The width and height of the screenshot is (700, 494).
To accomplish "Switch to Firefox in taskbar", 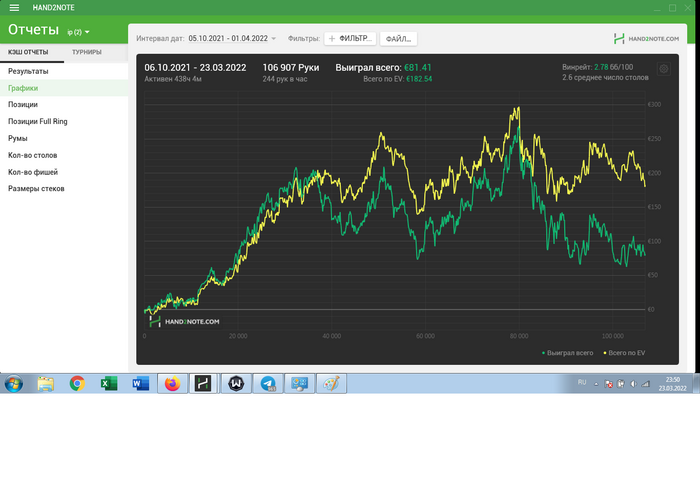I will pos(172,384).
